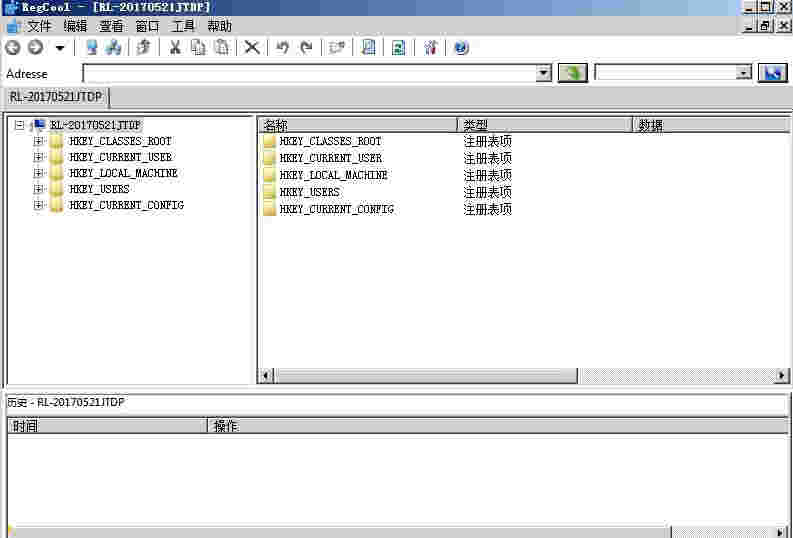Screen dimensions: 793x538
Task: Expand HKEY_USERS in the tree
Action: coord(37,189)
